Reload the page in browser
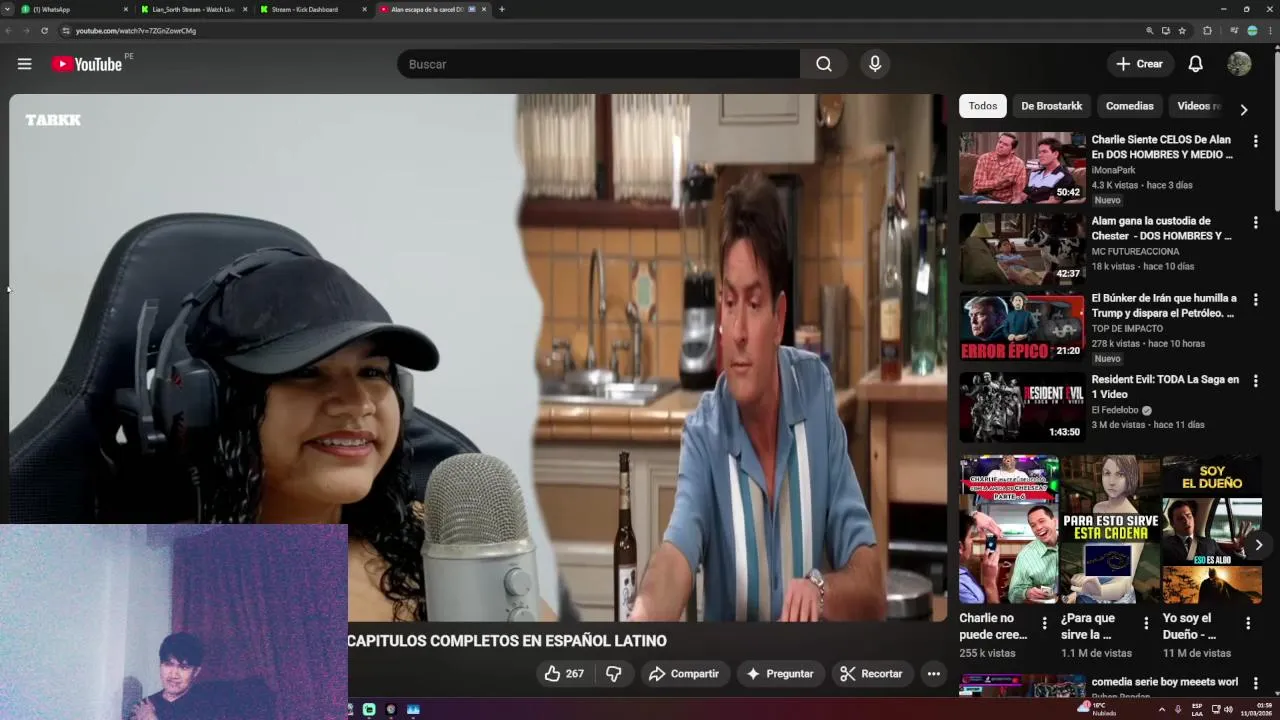 pos(44,31)
